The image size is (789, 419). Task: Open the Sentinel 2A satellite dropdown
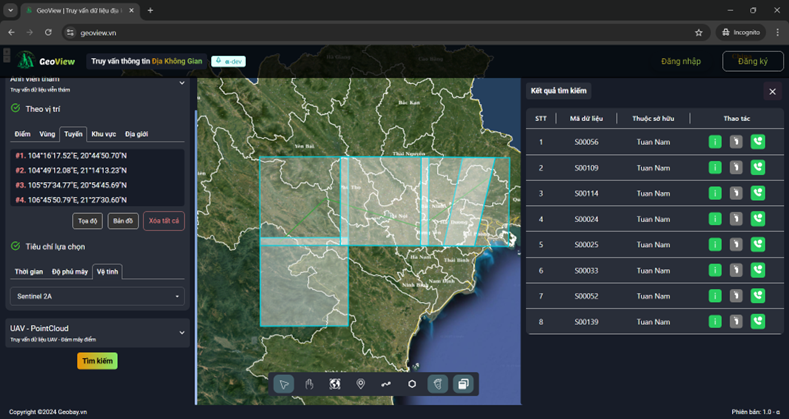97,296
